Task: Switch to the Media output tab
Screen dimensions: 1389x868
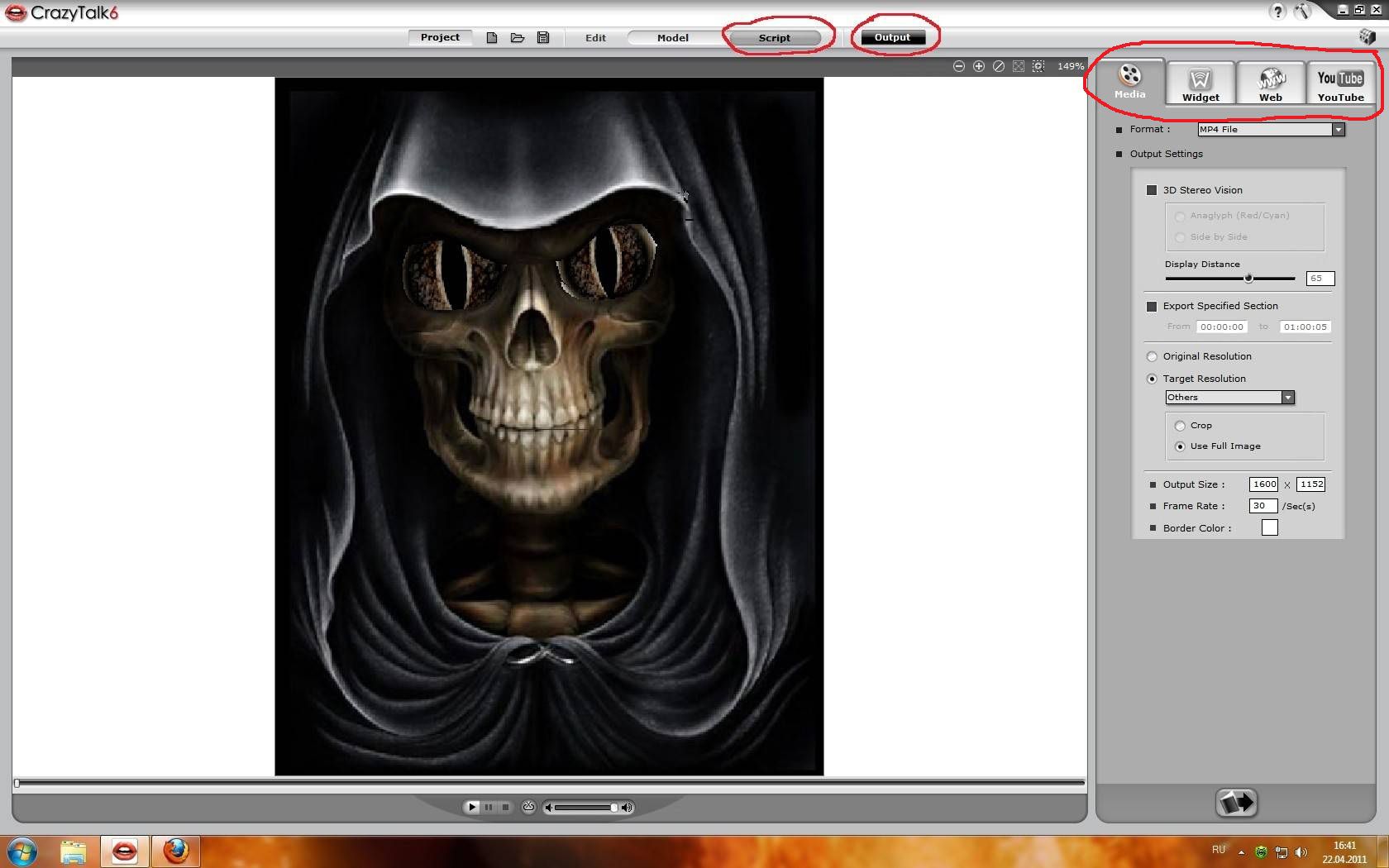Action: pos(1129,82)
